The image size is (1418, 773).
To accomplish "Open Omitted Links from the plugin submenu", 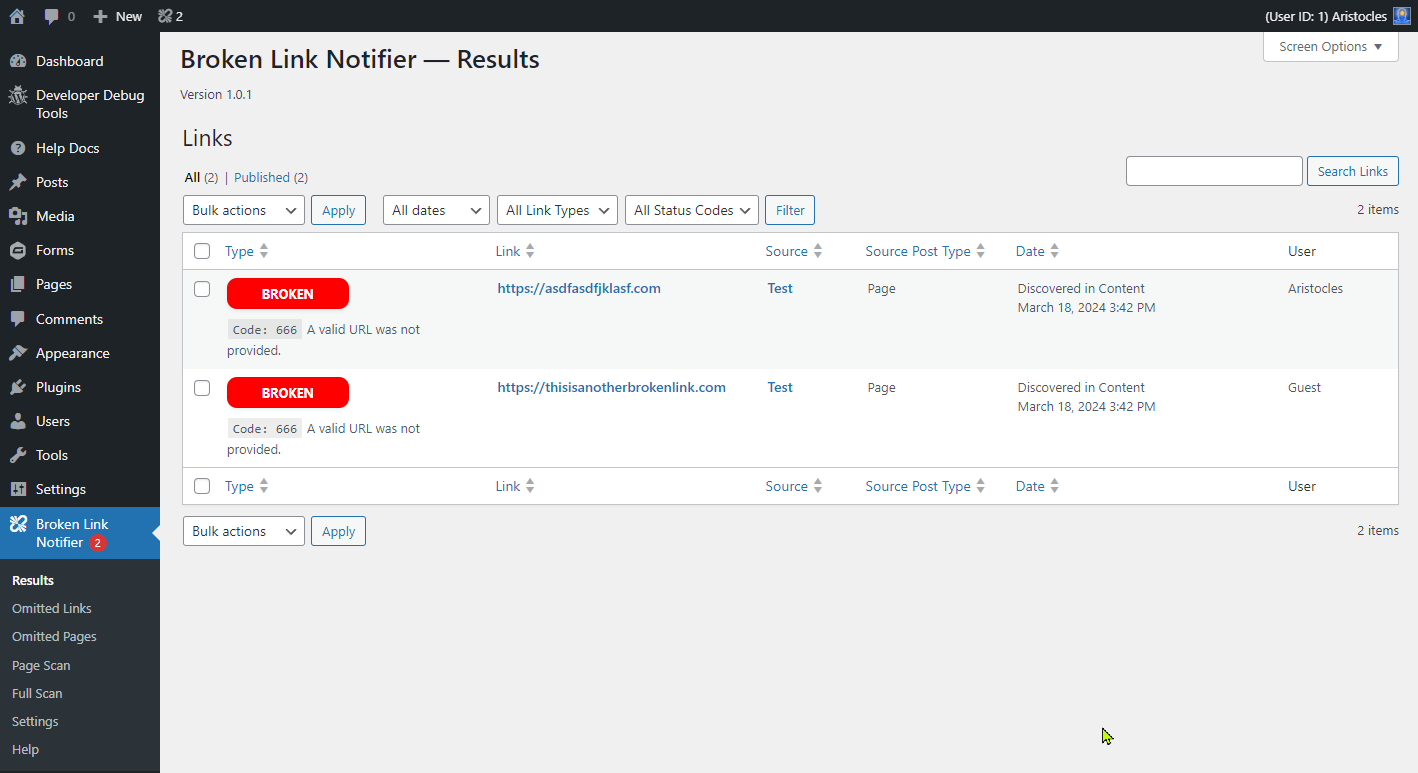I will pos(51,607).
